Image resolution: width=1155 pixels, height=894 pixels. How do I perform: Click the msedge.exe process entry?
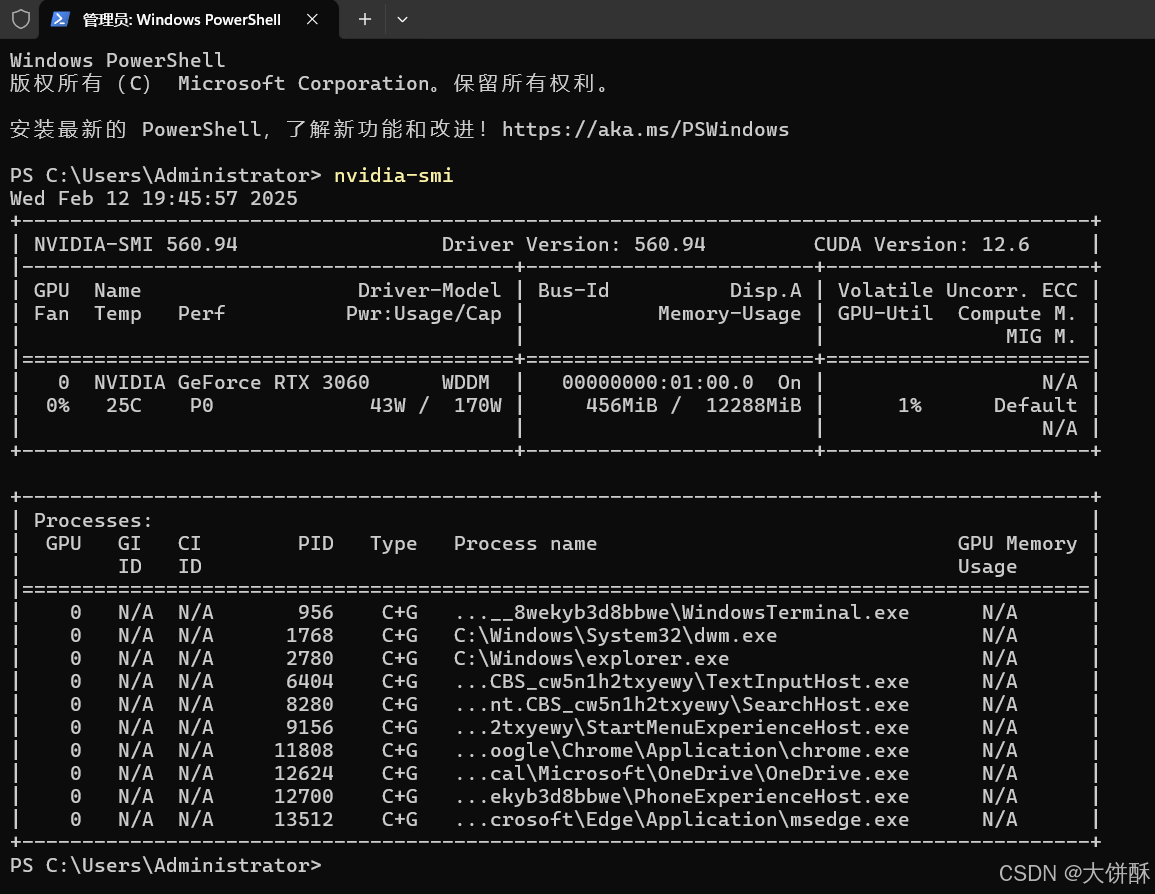tap(681, 820)
